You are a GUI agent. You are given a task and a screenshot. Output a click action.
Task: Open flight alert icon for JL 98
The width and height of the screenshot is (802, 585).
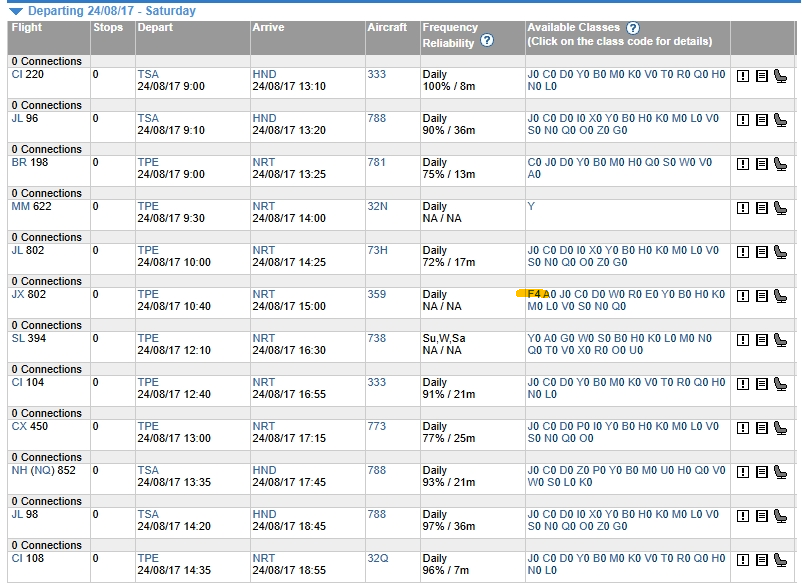click(743, 516)
